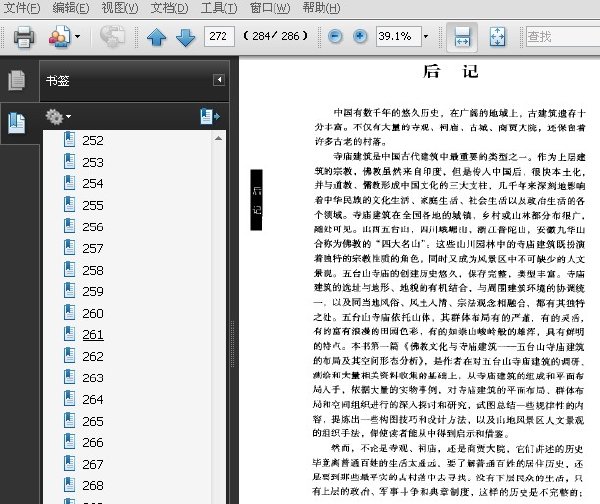Open the 编辑(E) menu
Viewport: 600px width, 504px height.
pyautogui.click(x=71, y=8)
